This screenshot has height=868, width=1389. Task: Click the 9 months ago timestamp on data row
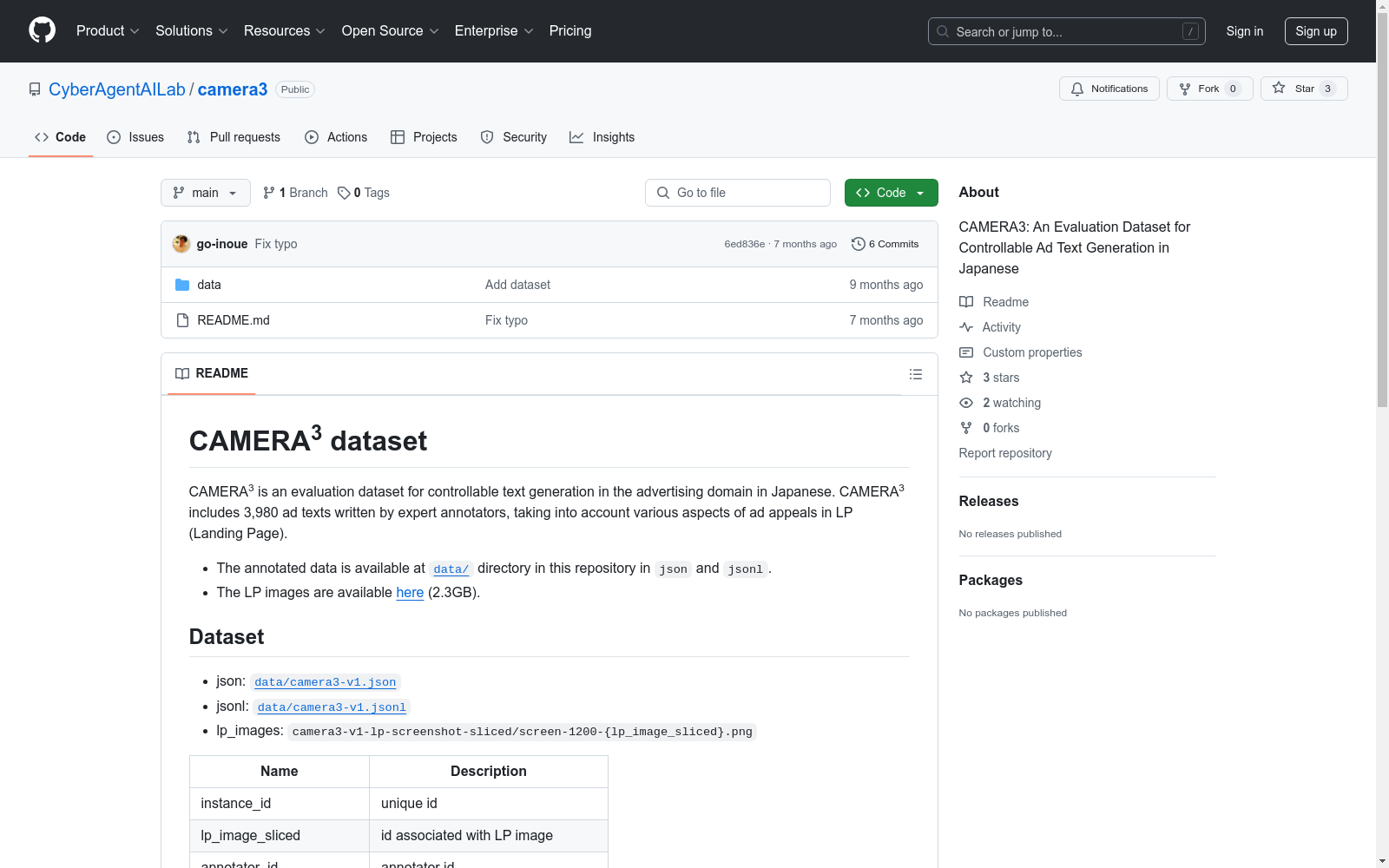coord(886,285)
